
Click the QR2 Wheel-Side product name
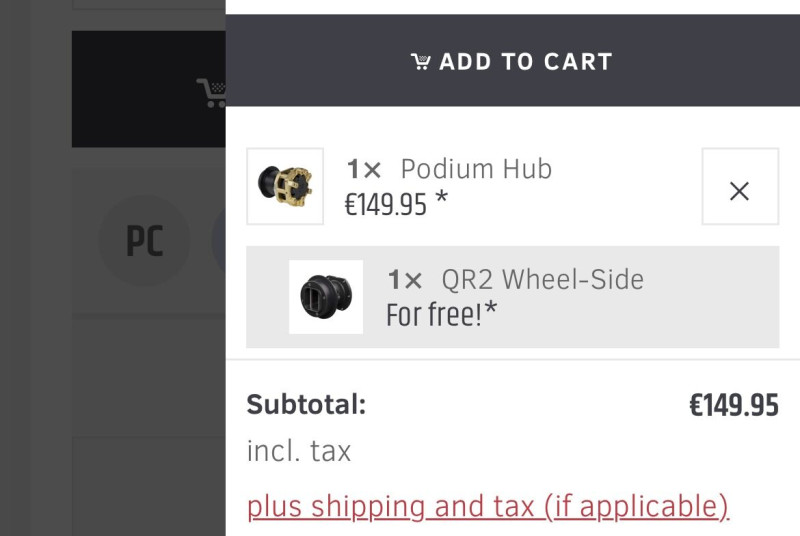(543, 279)
